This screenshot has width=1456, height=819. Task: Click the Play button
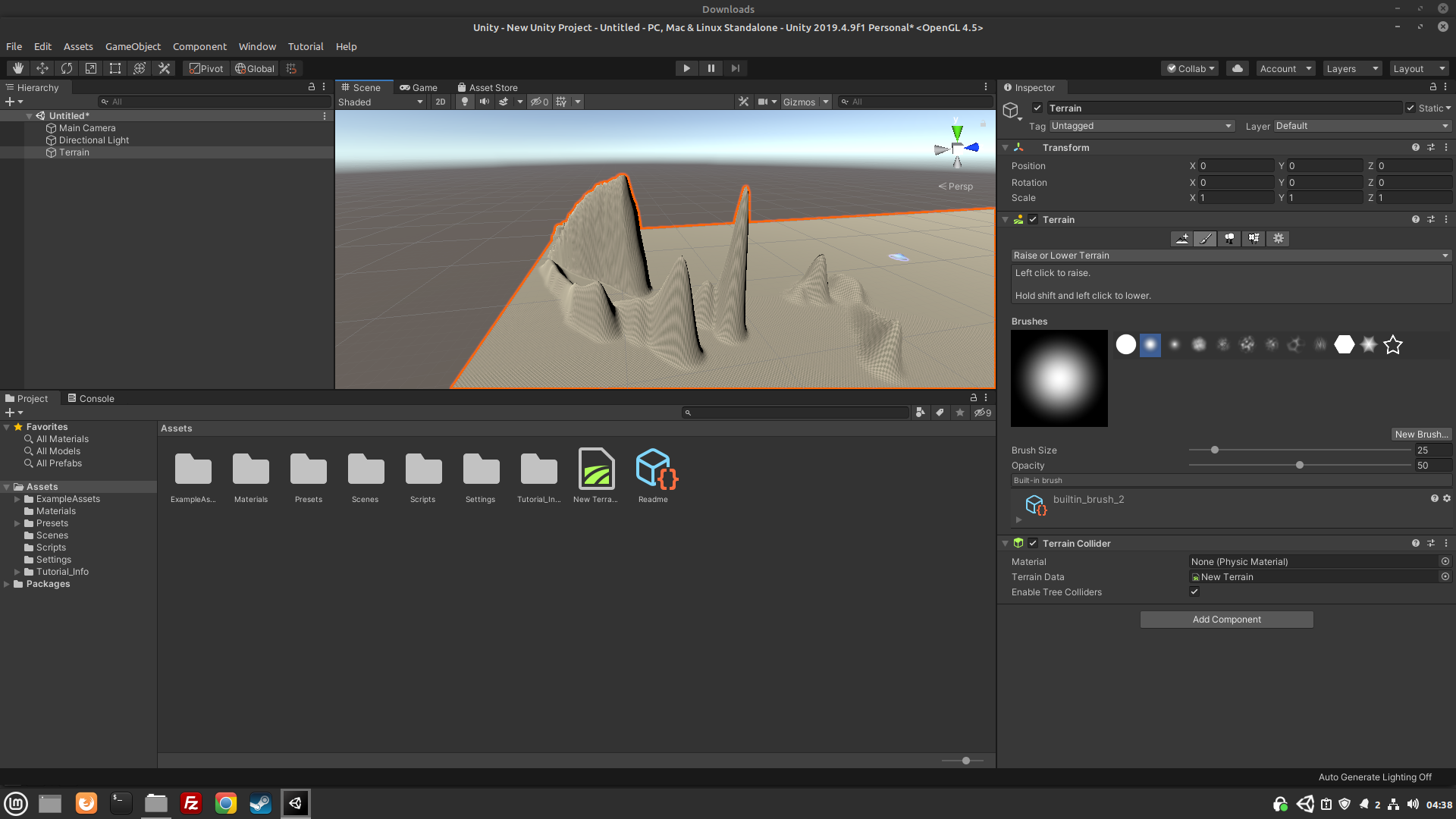point(687,68)
